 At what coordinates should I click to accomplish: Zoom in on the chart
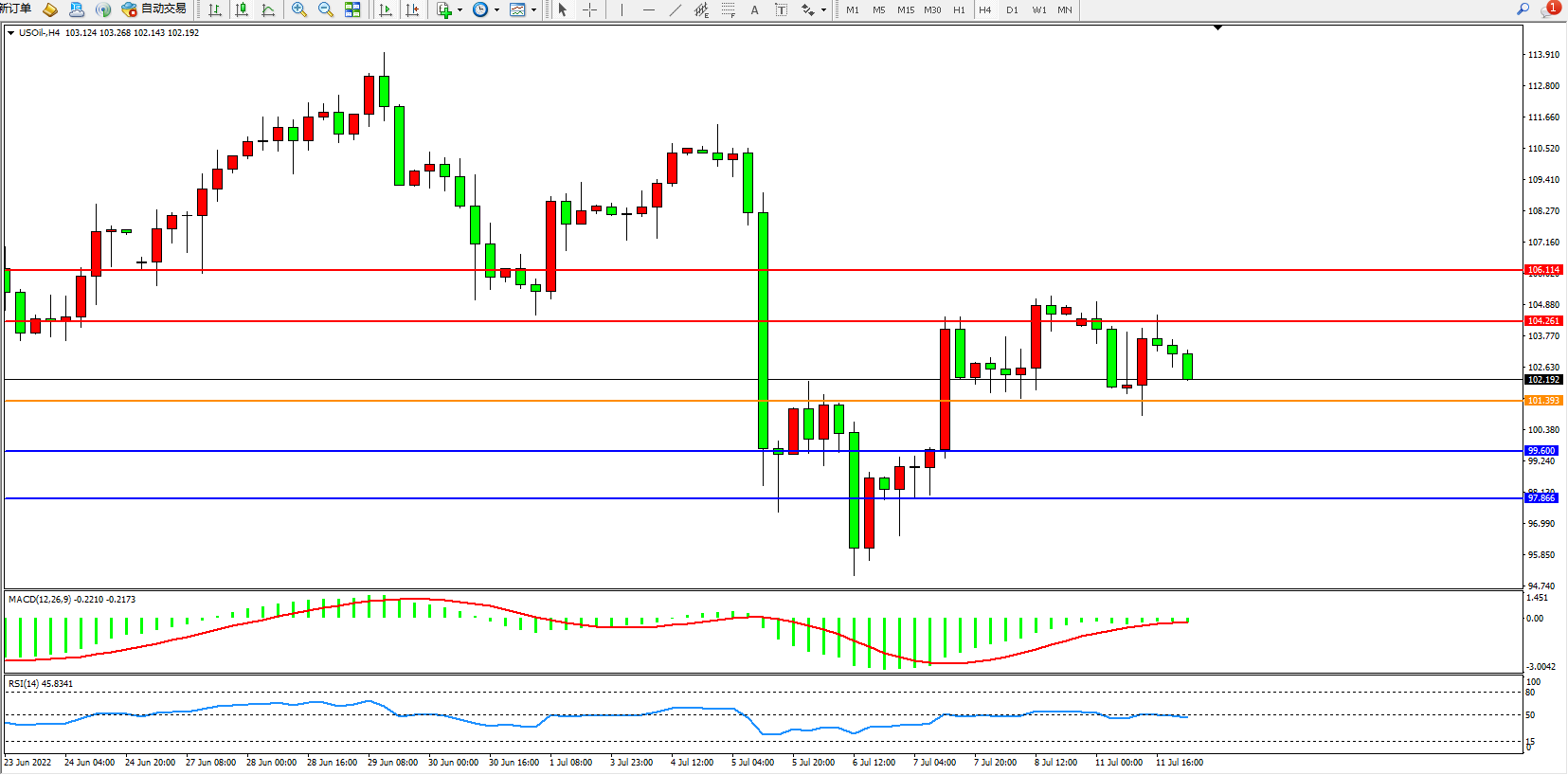299,9
